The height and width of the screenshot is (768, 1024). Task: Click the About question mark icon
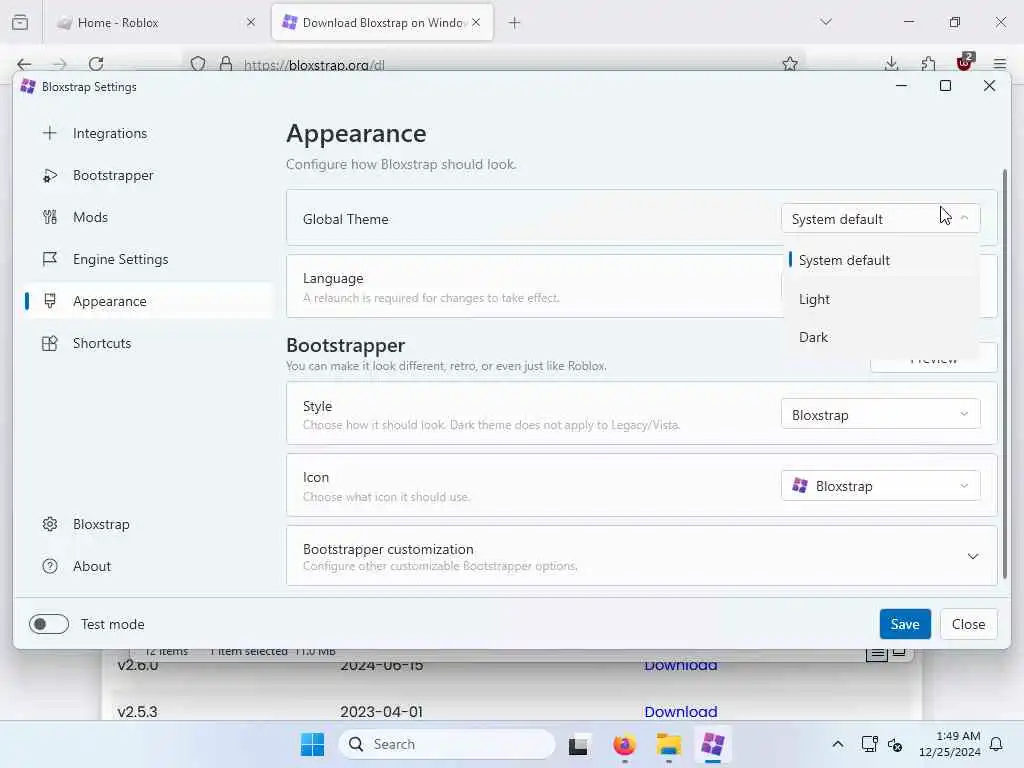[x=50, y=566]
